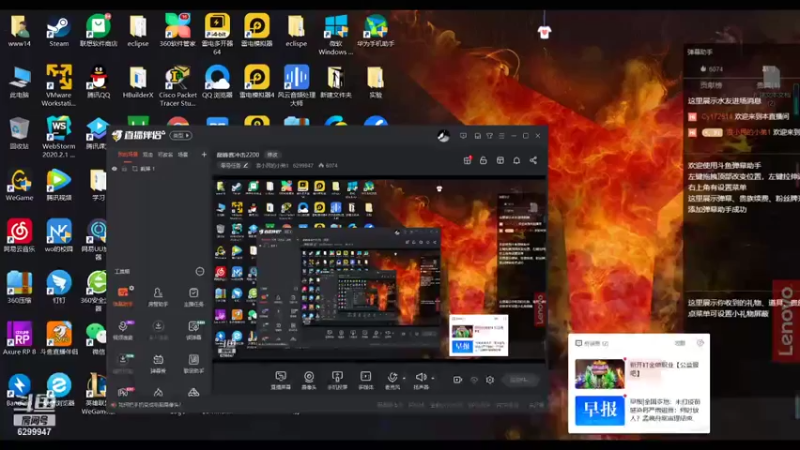
Task: Click the 每日任务 edit button
Action: [234, 165]
